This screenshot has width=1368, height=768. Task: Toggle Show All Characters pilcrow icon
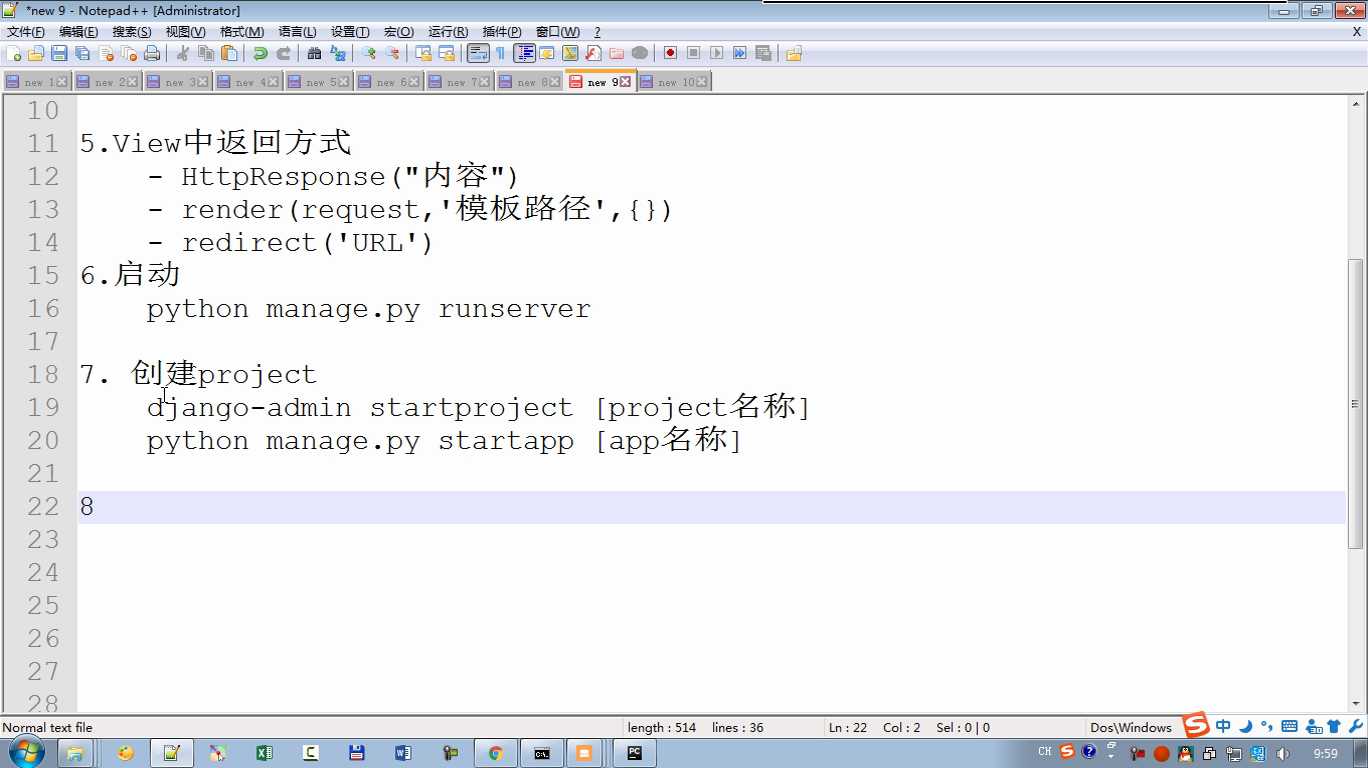(500, 53)
